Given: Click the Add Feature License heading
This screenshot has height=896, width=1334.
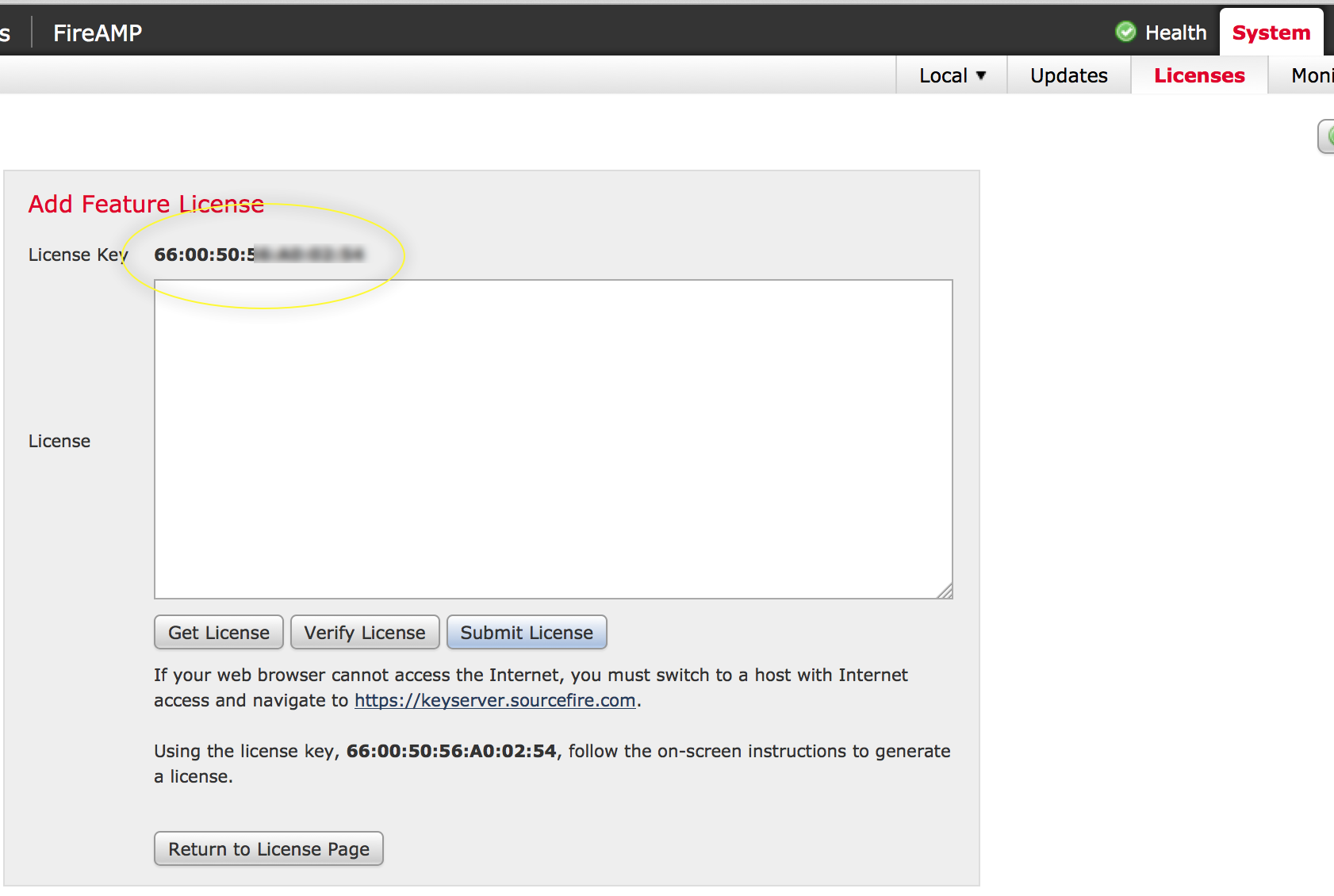Looking at the screenshot, I should (146, 205).
